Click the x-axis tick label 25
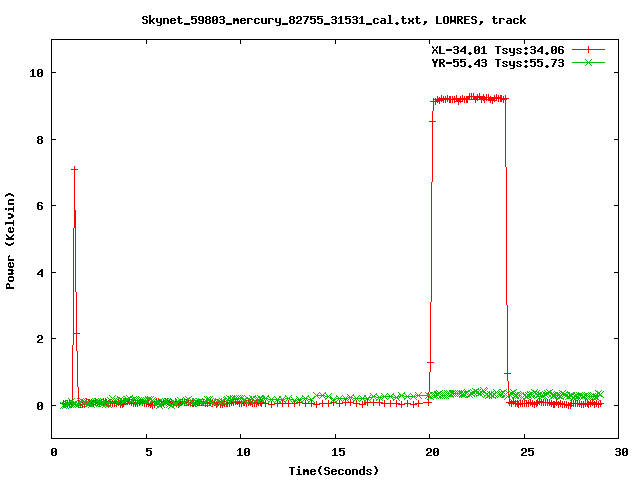The image size is (640, 480). pos(527,452)
